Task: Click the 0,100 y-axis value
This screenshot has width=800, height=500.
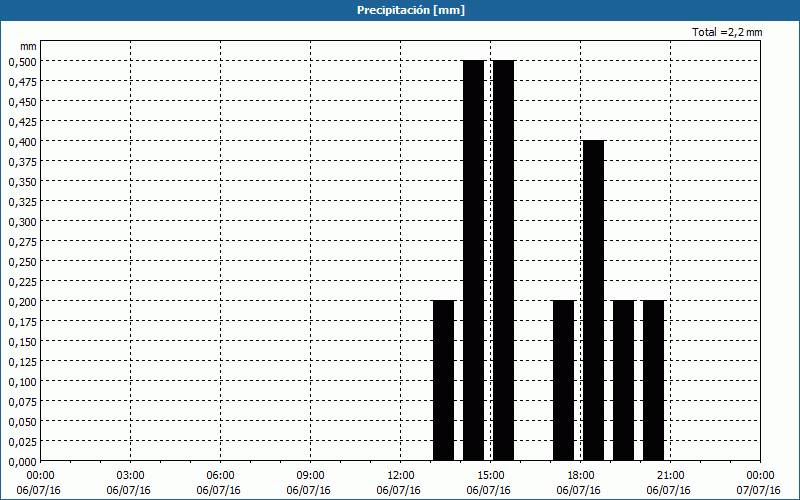Action: pos(22,381)
